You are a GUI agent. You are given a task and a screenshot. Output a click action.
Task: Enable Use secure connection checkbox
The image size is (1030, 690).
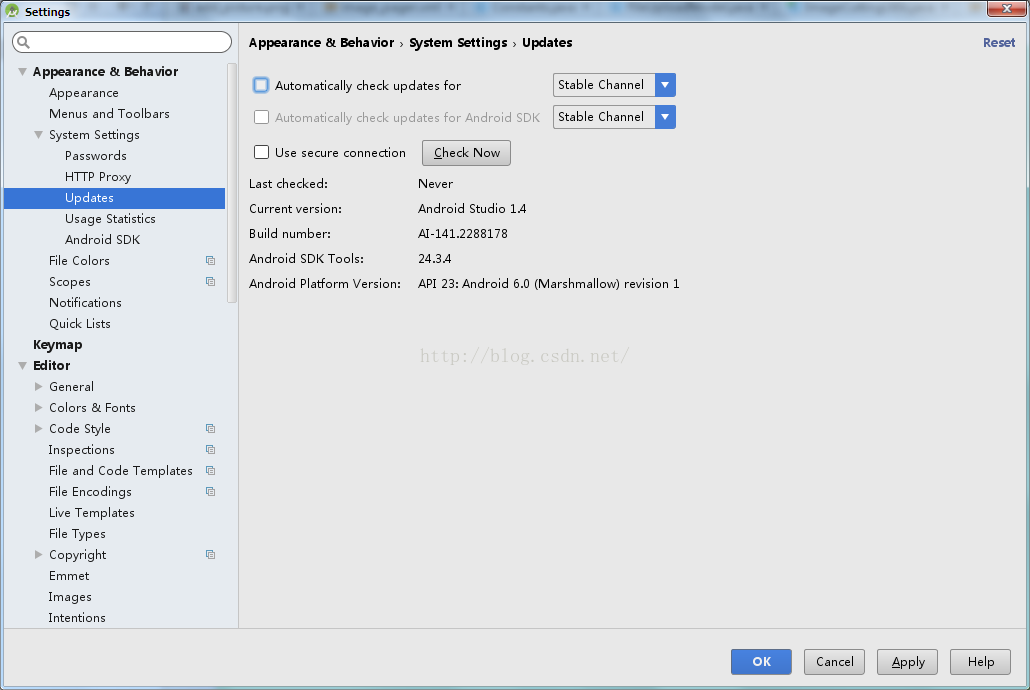tap(261, 152)
